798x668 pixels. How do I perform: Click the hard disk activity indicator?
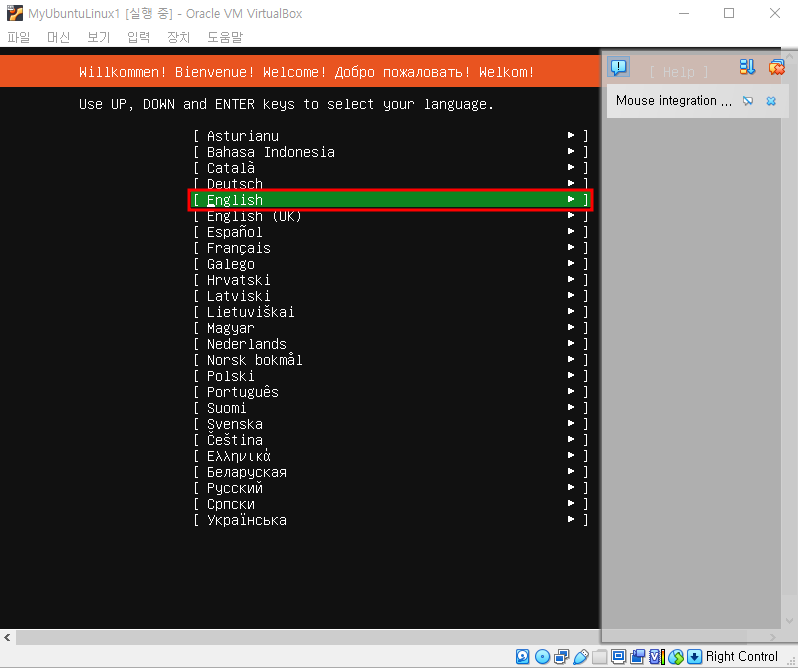coord(522,656)
